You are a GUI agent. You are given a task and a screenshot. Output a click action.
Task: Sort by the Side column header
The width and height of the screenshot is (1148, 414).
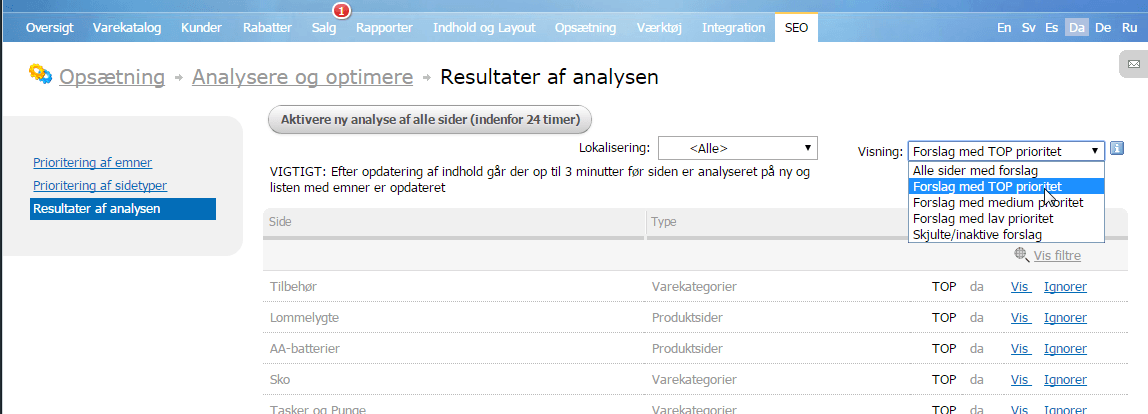(454, 221)
